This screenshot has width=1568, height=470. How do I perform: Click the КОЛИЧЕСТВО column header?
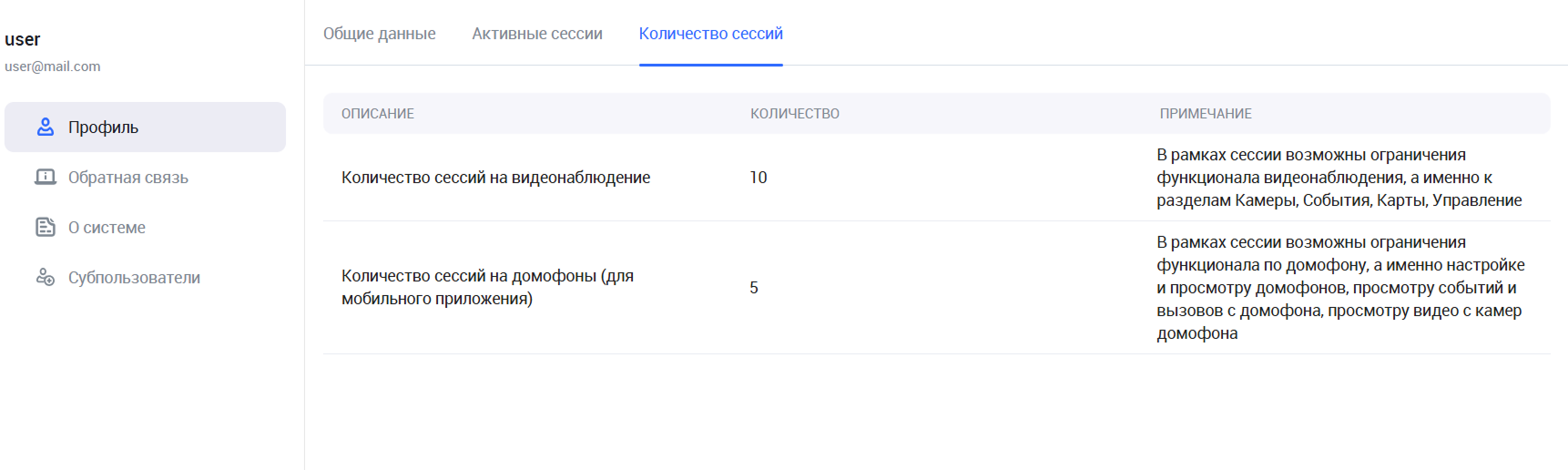tap(795, 114)
